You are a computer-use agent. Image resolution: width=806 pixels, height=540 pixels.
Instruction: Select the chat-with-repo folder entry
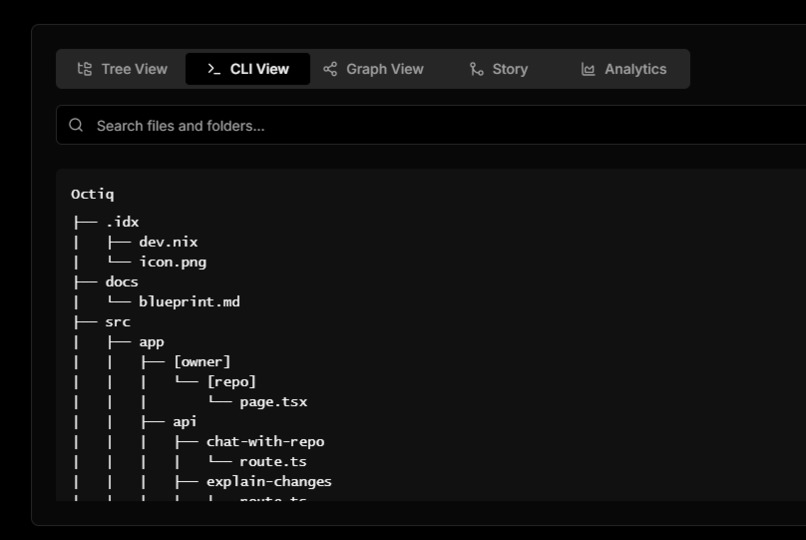tap(265, 442)
